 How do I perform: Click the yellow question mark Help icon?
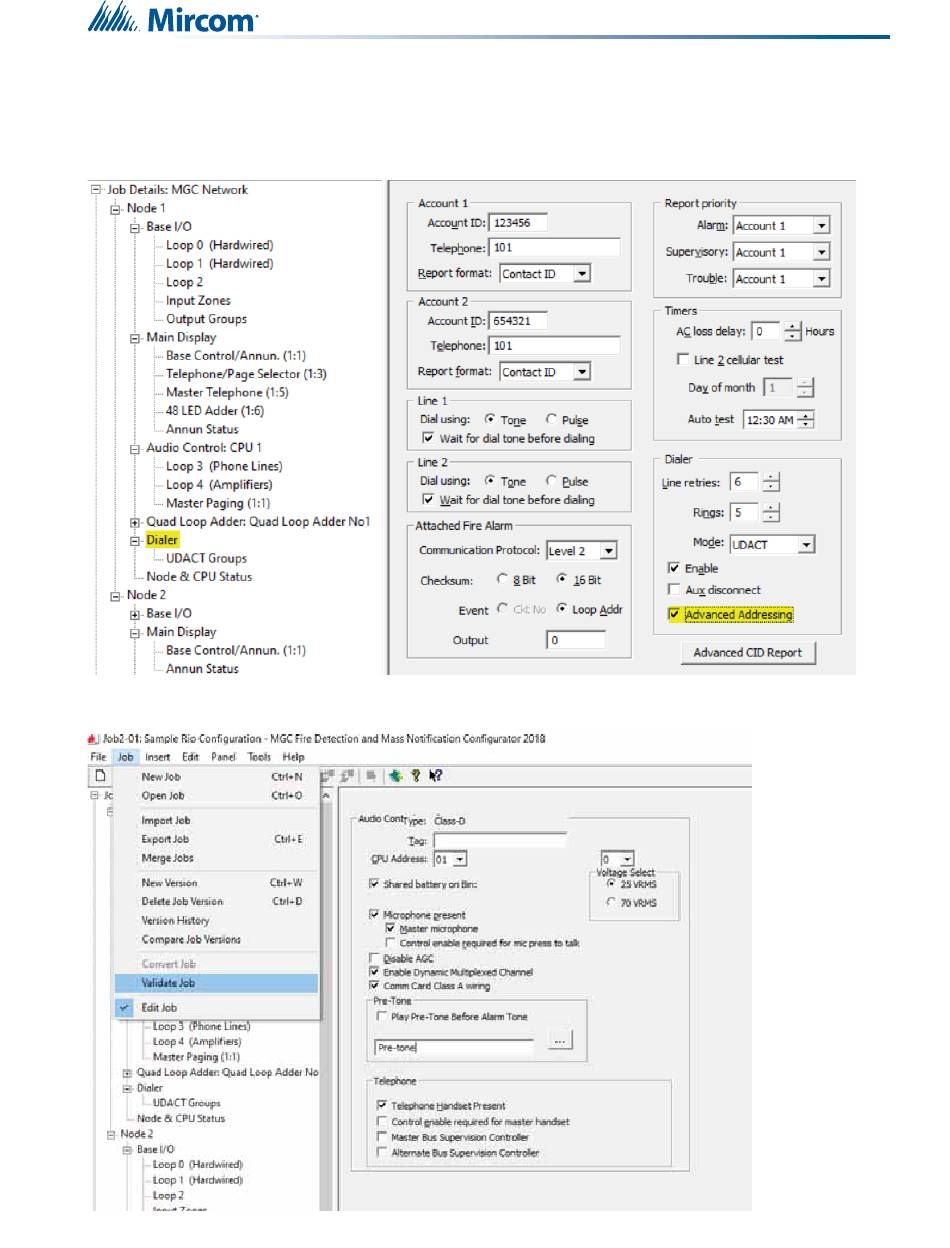[x=415, y=775]
